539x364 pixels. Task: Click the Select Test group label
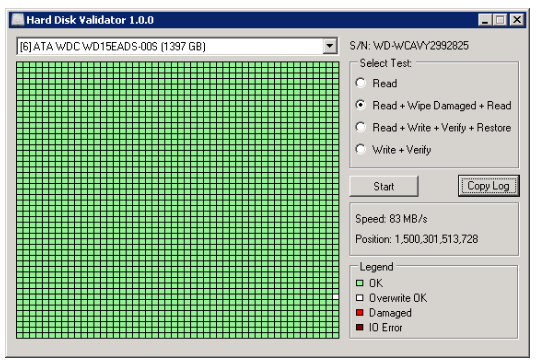coord(385,63)
